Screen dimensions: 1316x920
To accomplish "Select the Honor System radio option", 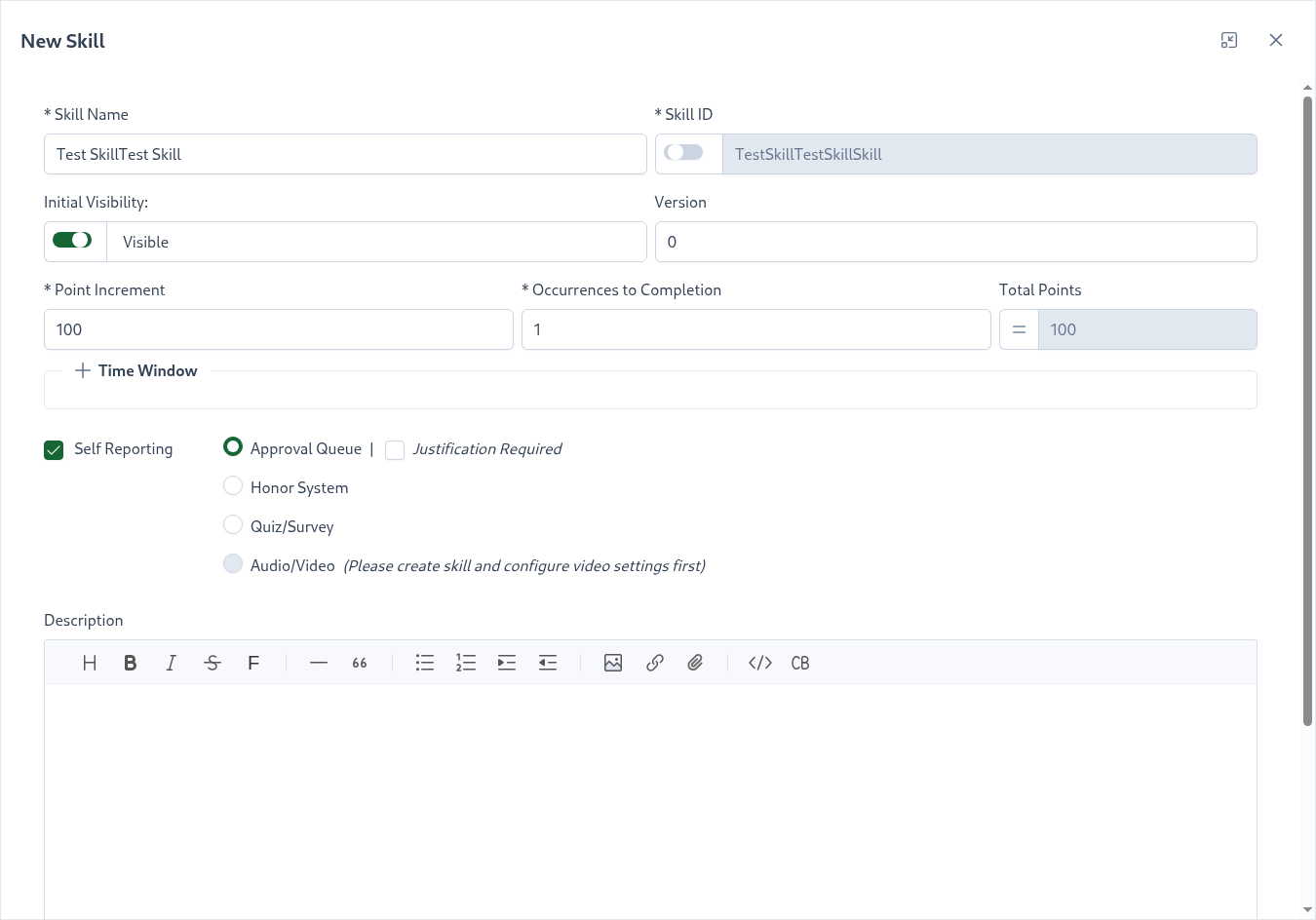I will coord(233,485).
